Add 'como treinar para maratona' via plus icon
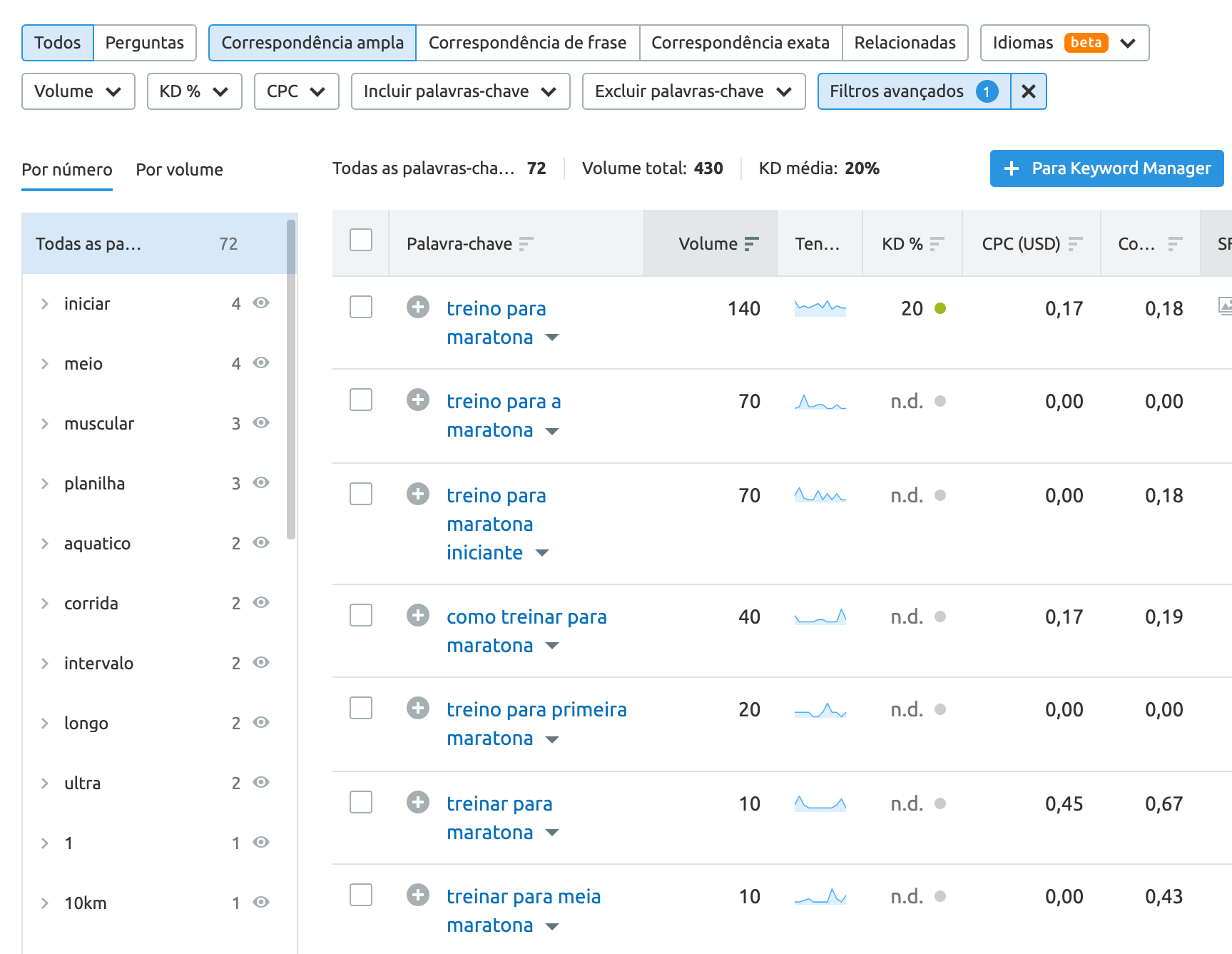 [418, 615]
